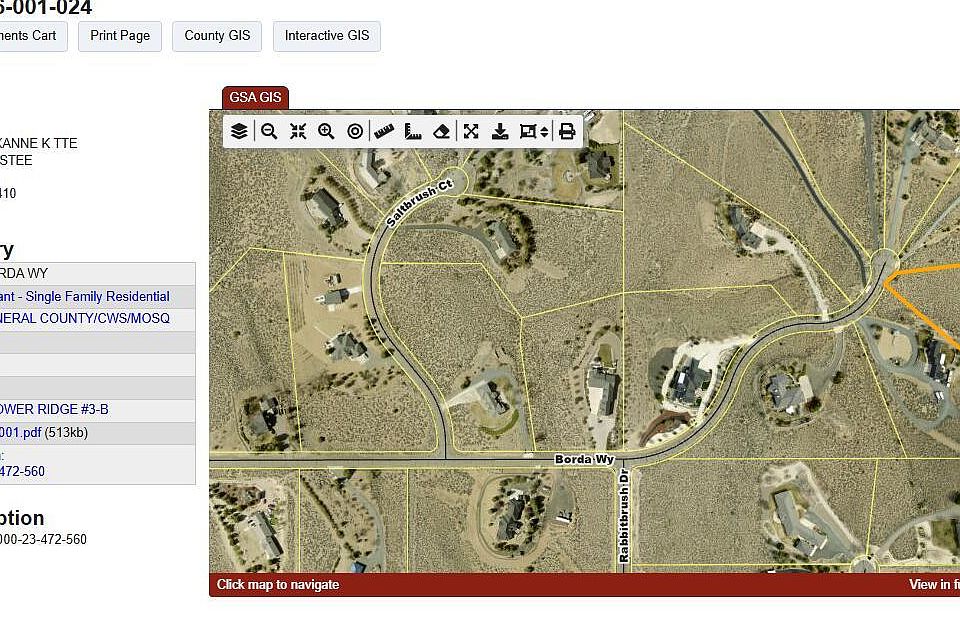Open COUNTY/CWS/MOSQ tax district link
The width and height of the screenshot is (960, 637).
pos(84,318)
